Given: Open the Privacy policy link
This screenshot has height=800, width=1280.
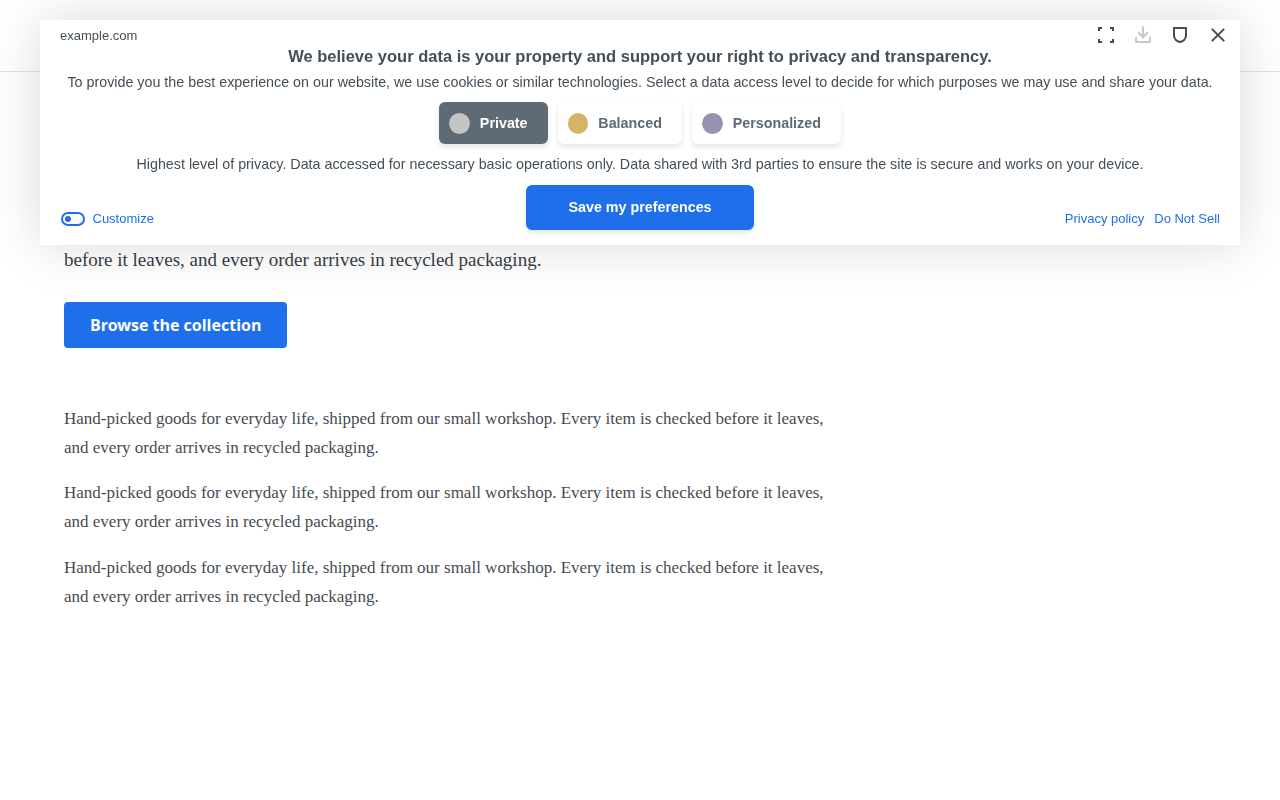Looking at the screenshot, I should pos(1104,219).
